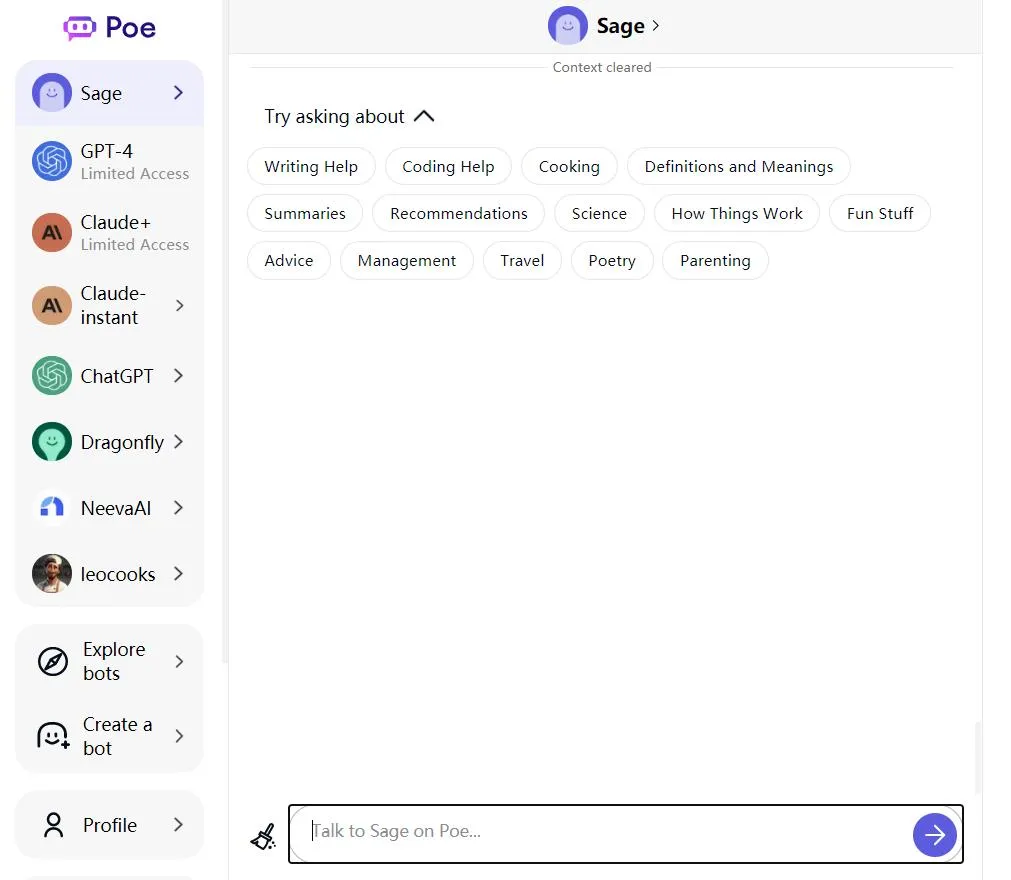
Task: Click the Poe logo icon
Action: [80, 27]
